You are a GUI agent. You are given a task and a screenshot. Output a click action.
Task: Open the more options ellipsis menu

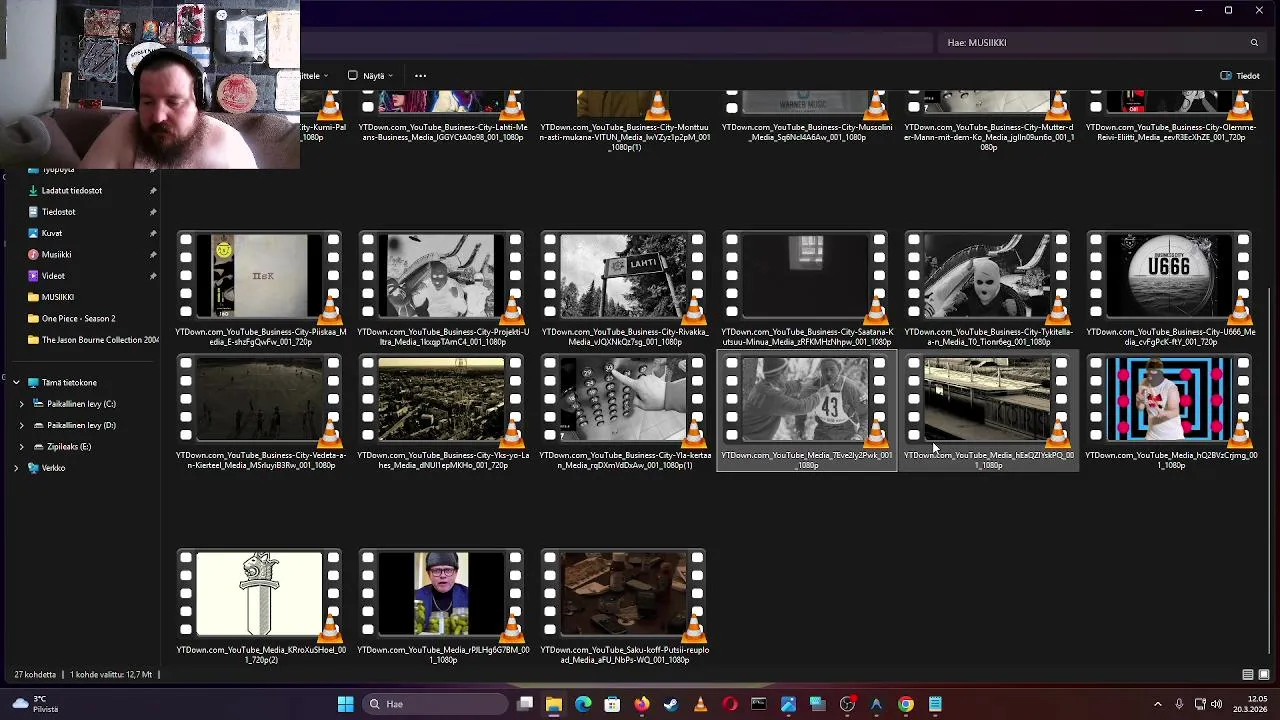(420, 76)
